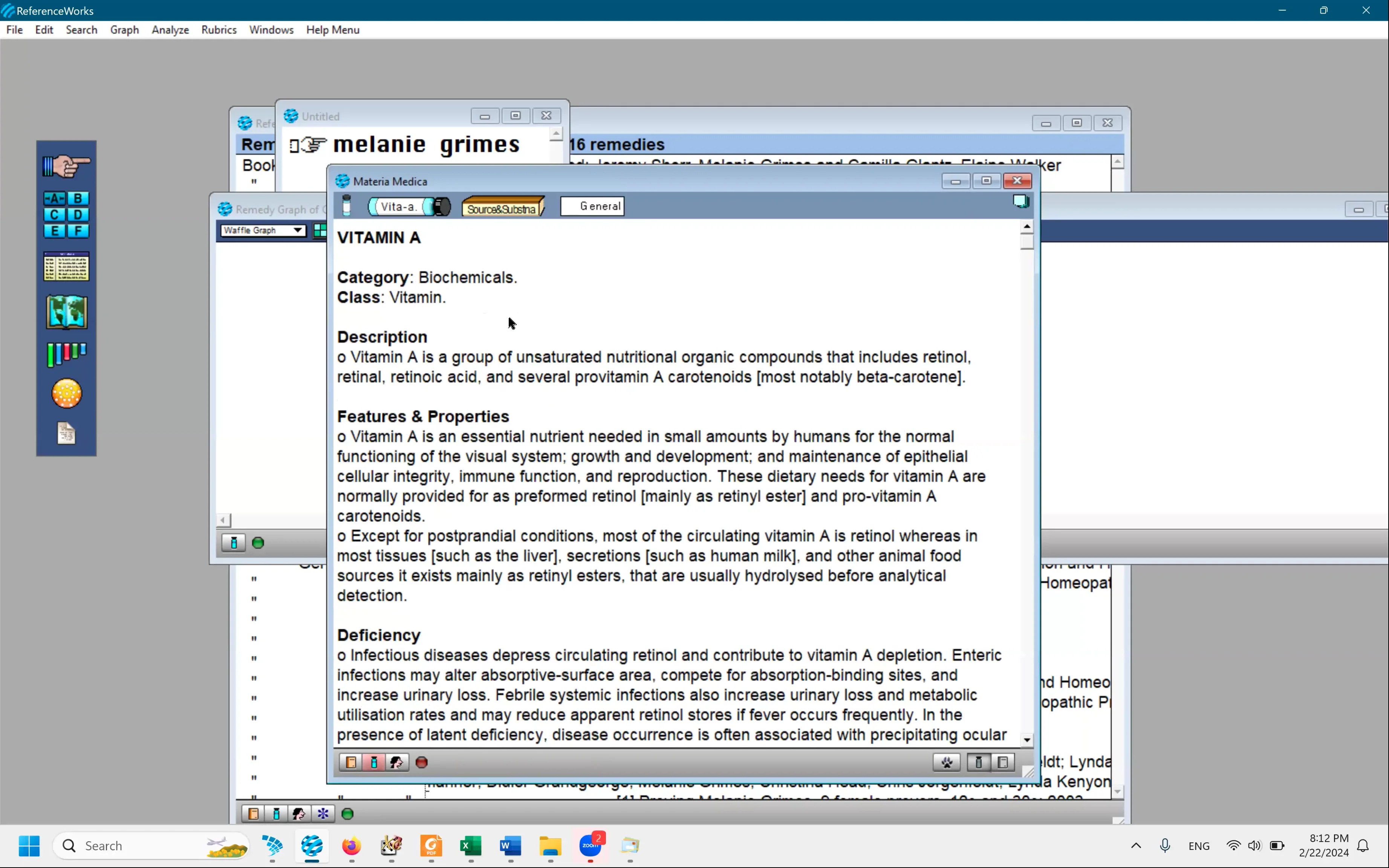Viewport: 1389px width, 868px height.
Task: Toggle the green status indicator button
Action: 258,542
